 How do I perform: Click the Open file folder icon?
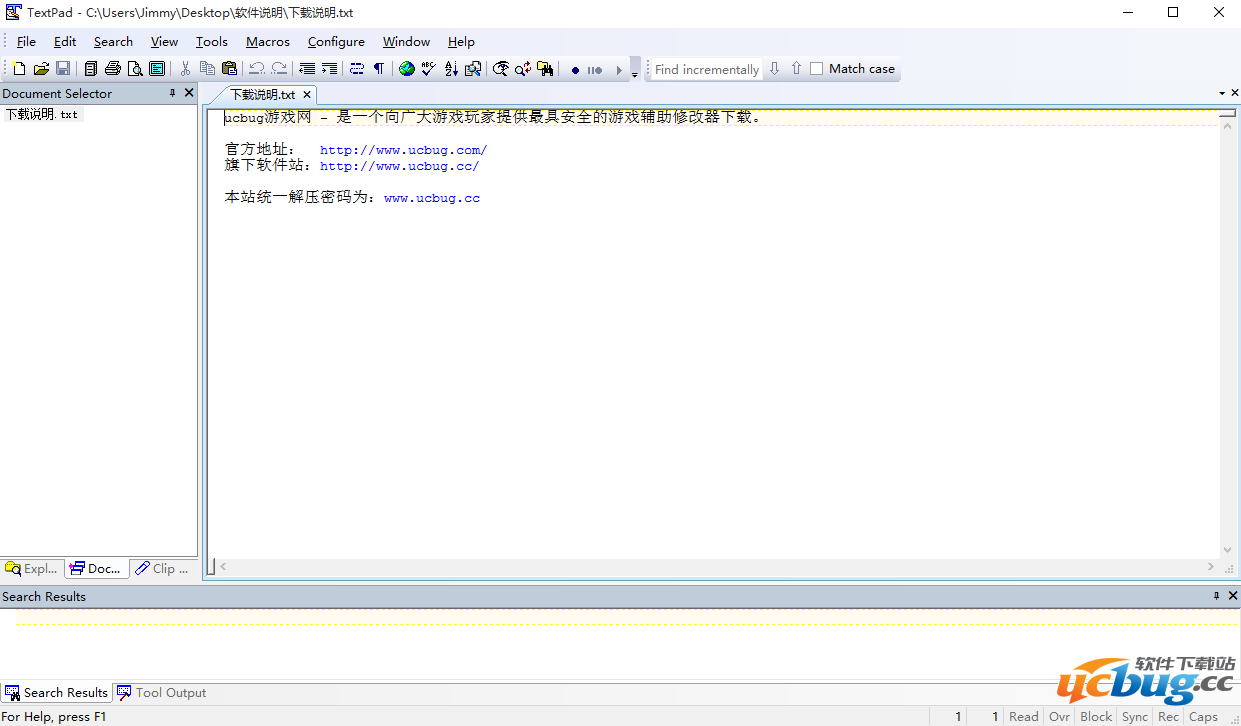click(x=41, y=69)
